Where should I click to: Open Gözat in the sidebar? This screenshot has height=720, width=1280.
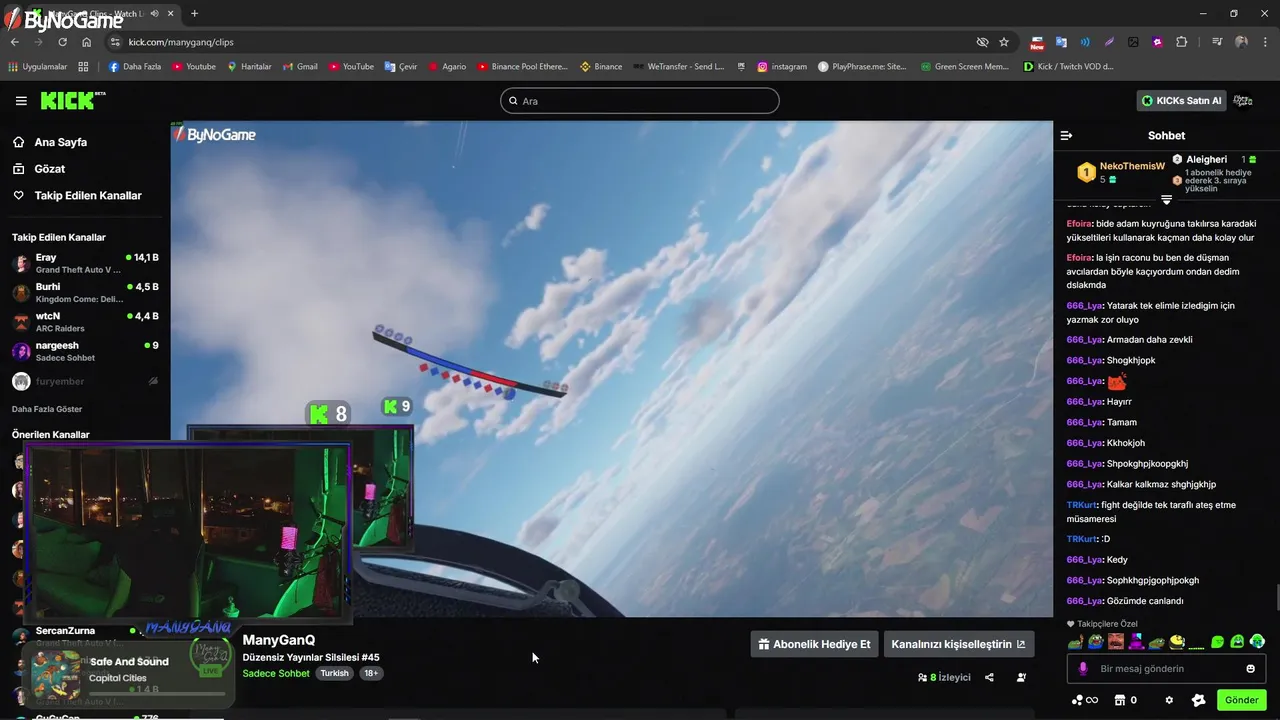pyautogui.click(x=49, y=169)
